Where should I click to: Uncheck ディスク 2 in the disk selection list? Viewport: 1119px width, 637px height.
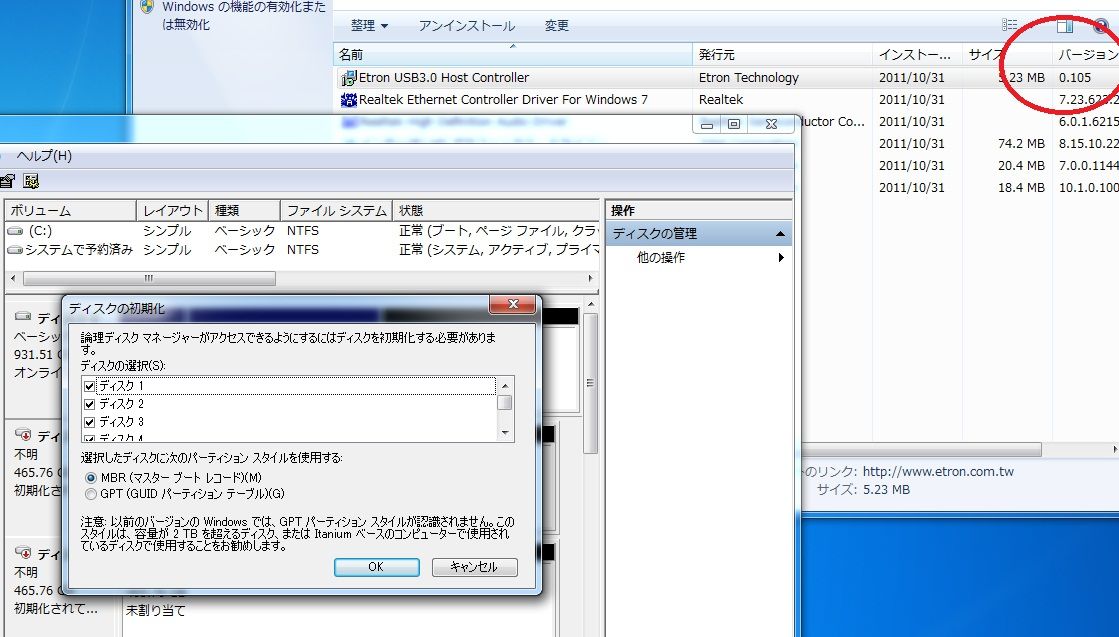(89, 404)
